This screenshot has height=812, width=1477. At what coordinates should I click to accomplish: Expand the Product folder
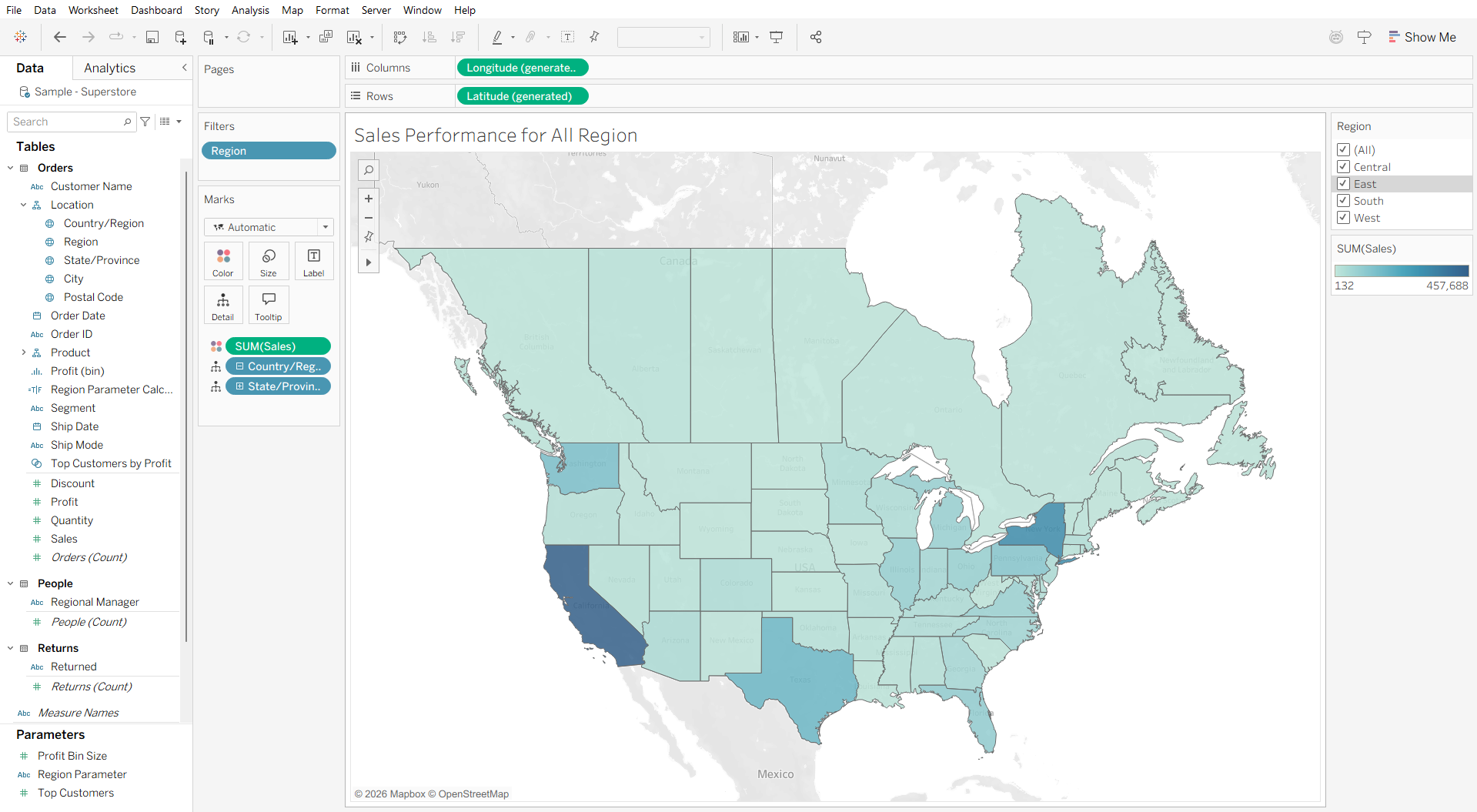(x=24, y=353)
